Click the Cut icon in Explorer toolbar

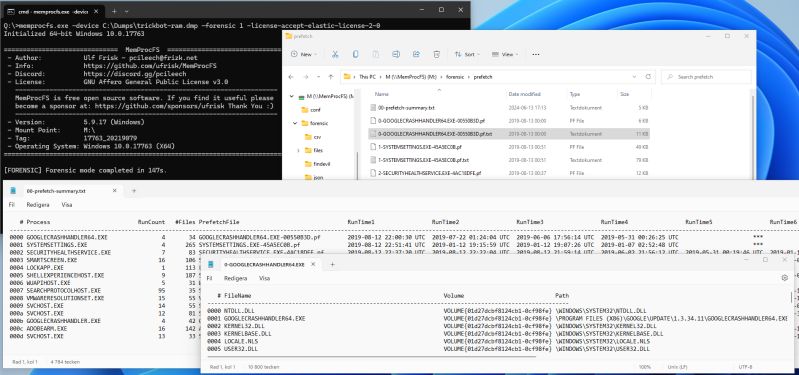tap(335, 55)
